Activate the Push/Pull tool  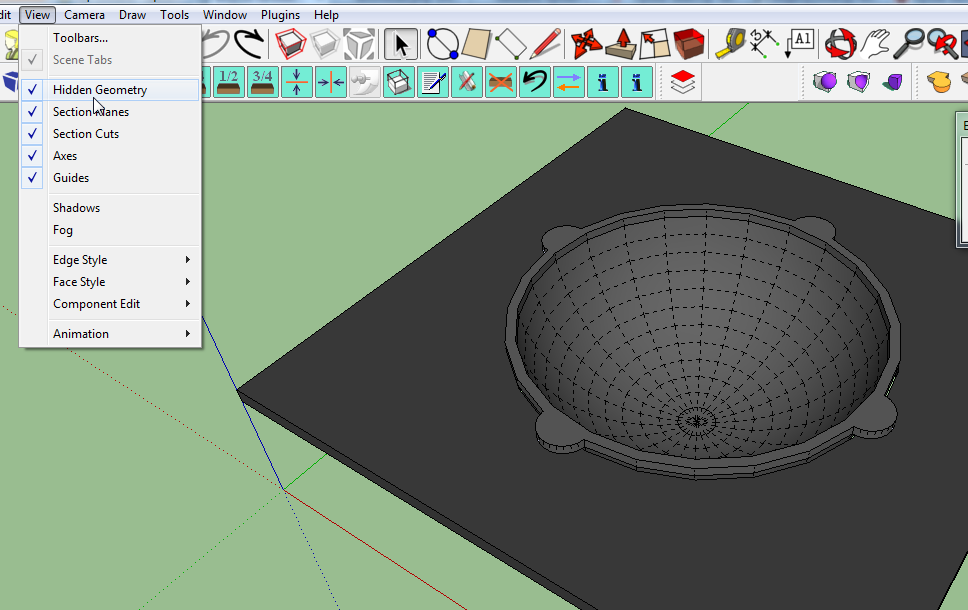pyautogui.click(x=621, y=45)
